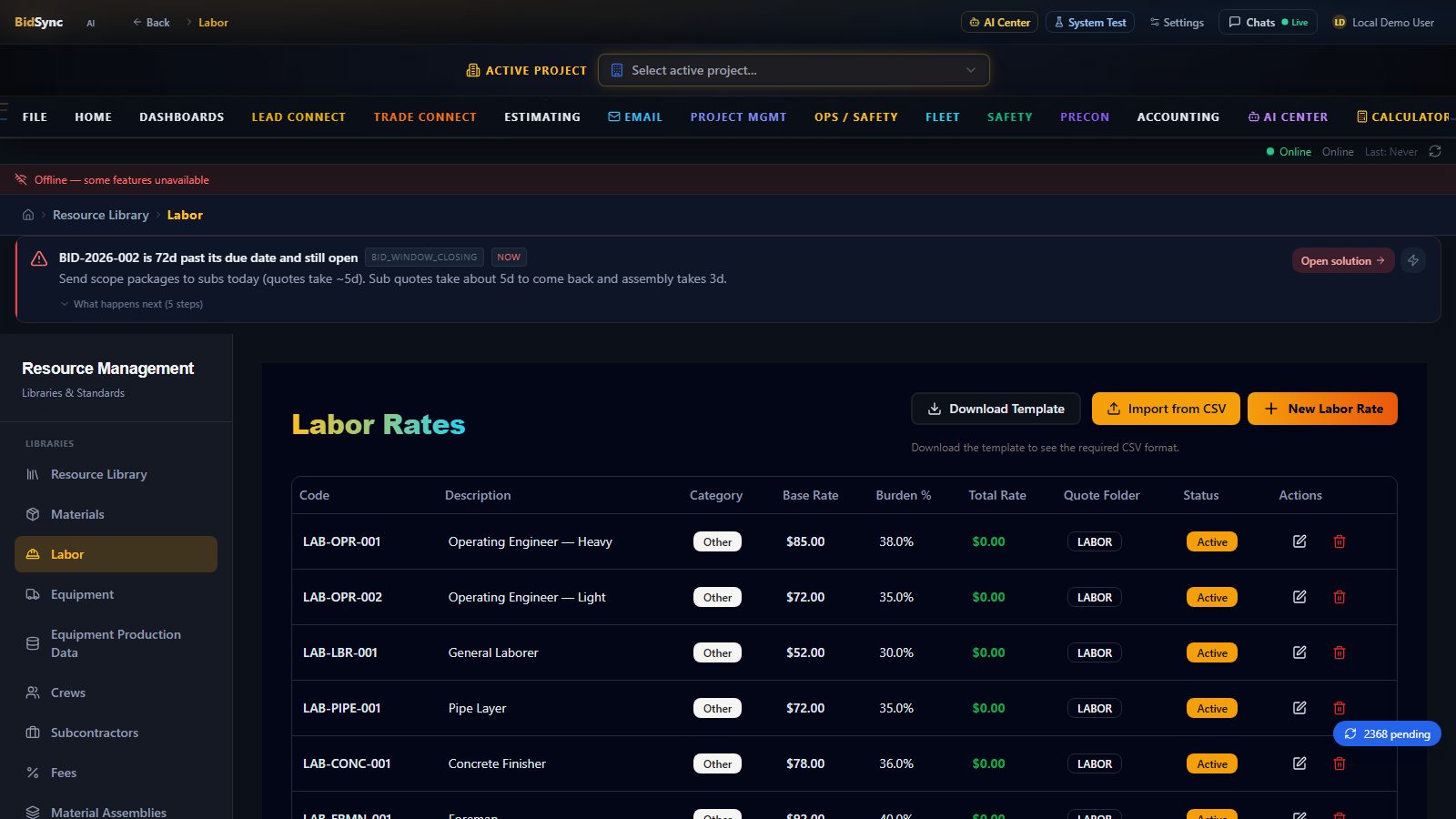Open the PROJECT MGMT menu
1456x819 pixels.
coord(738,116)
